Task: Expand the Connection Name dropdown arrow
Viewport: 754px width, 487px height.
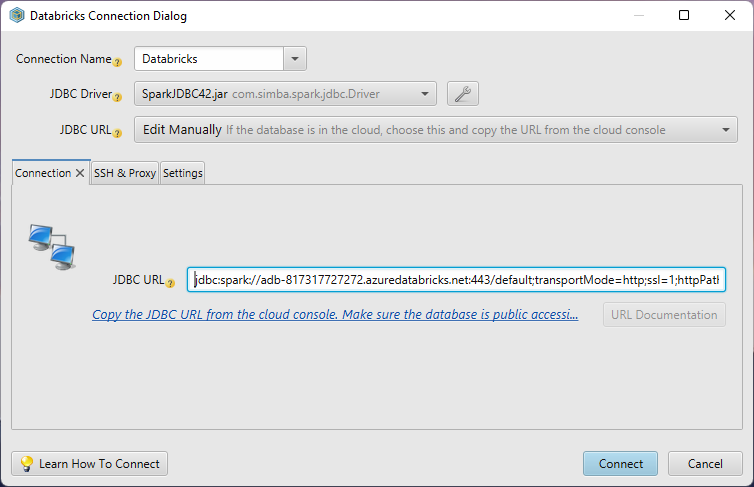Action: click(295, 59)
